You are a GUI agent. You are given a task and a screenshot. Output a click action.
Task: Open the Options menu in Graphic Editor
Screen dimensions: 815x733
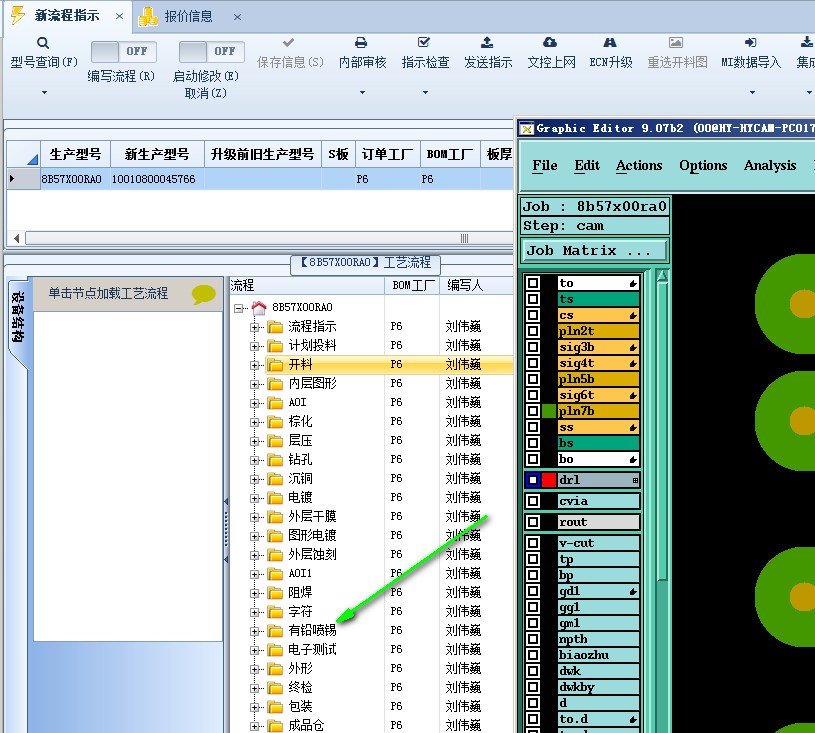[x=703, y=165]
